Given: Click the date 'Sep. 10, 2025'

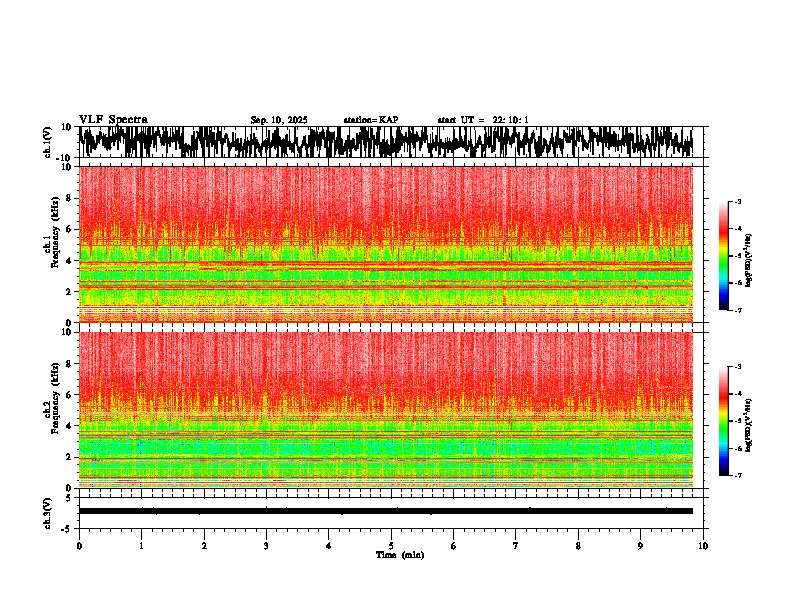Looking at the screenshot, I should click(279, 120).
